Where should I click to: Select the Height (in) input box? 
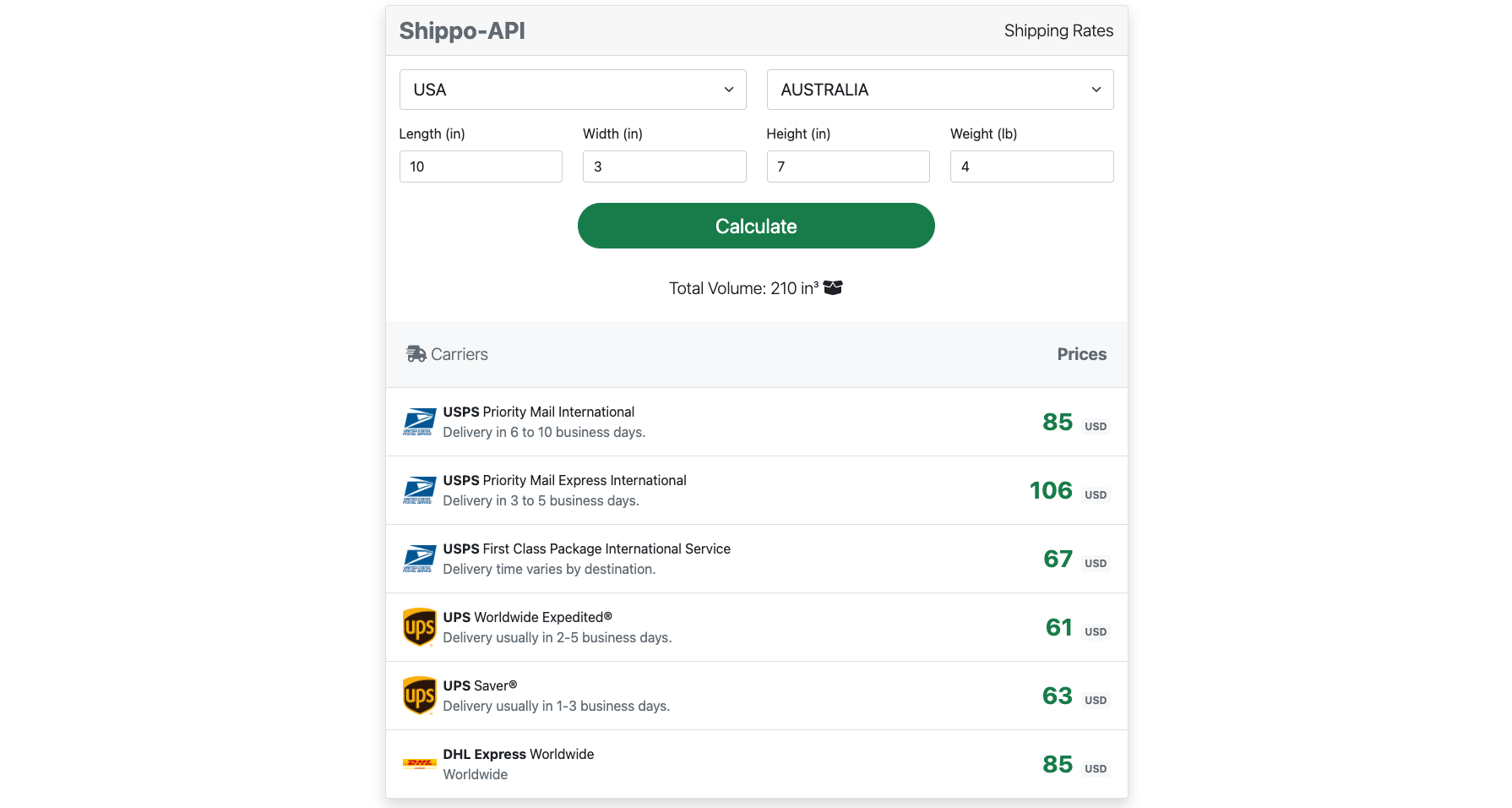click(x=847, y=167)
